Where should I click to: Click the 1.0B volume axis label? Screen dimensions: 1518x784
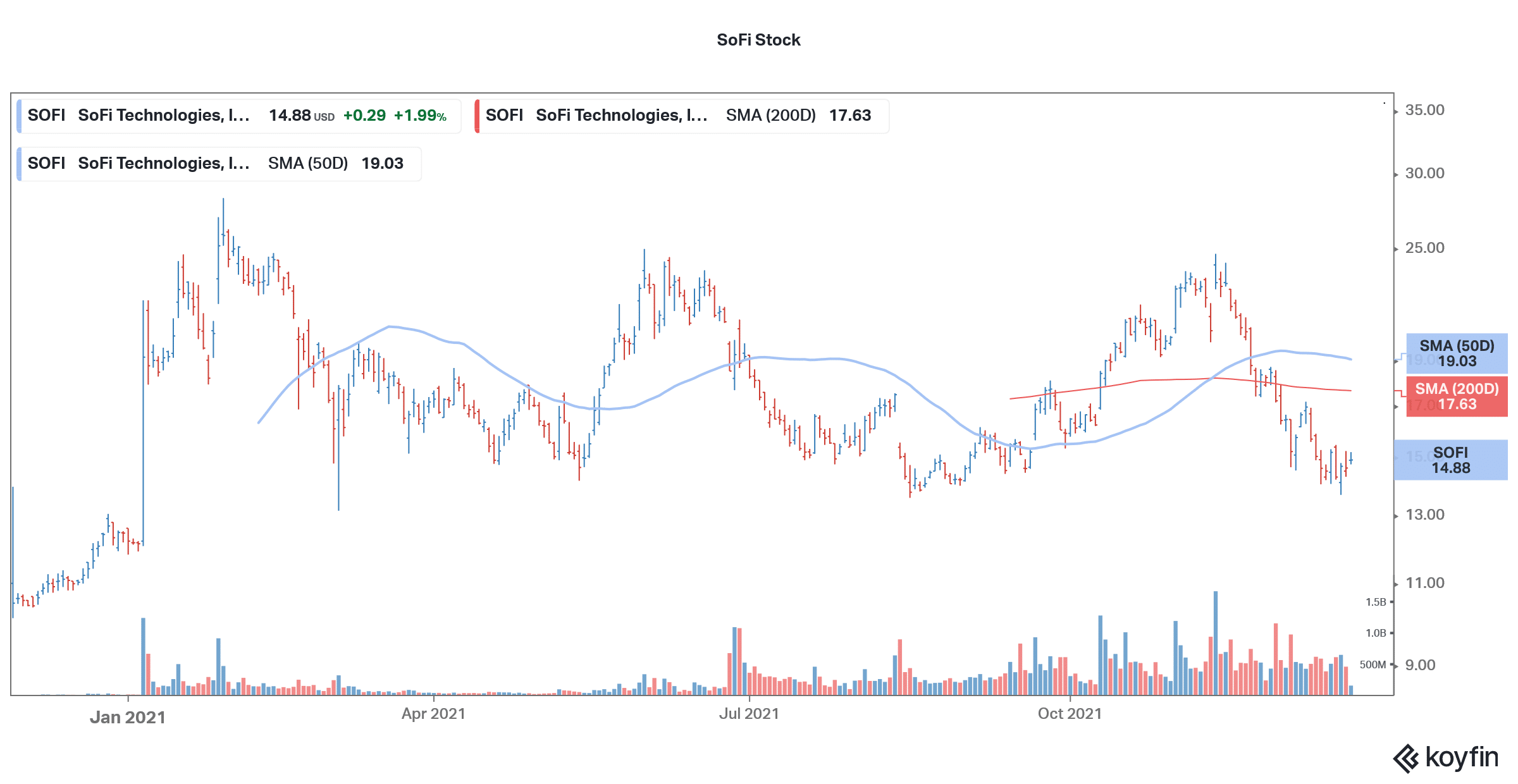1376,633
